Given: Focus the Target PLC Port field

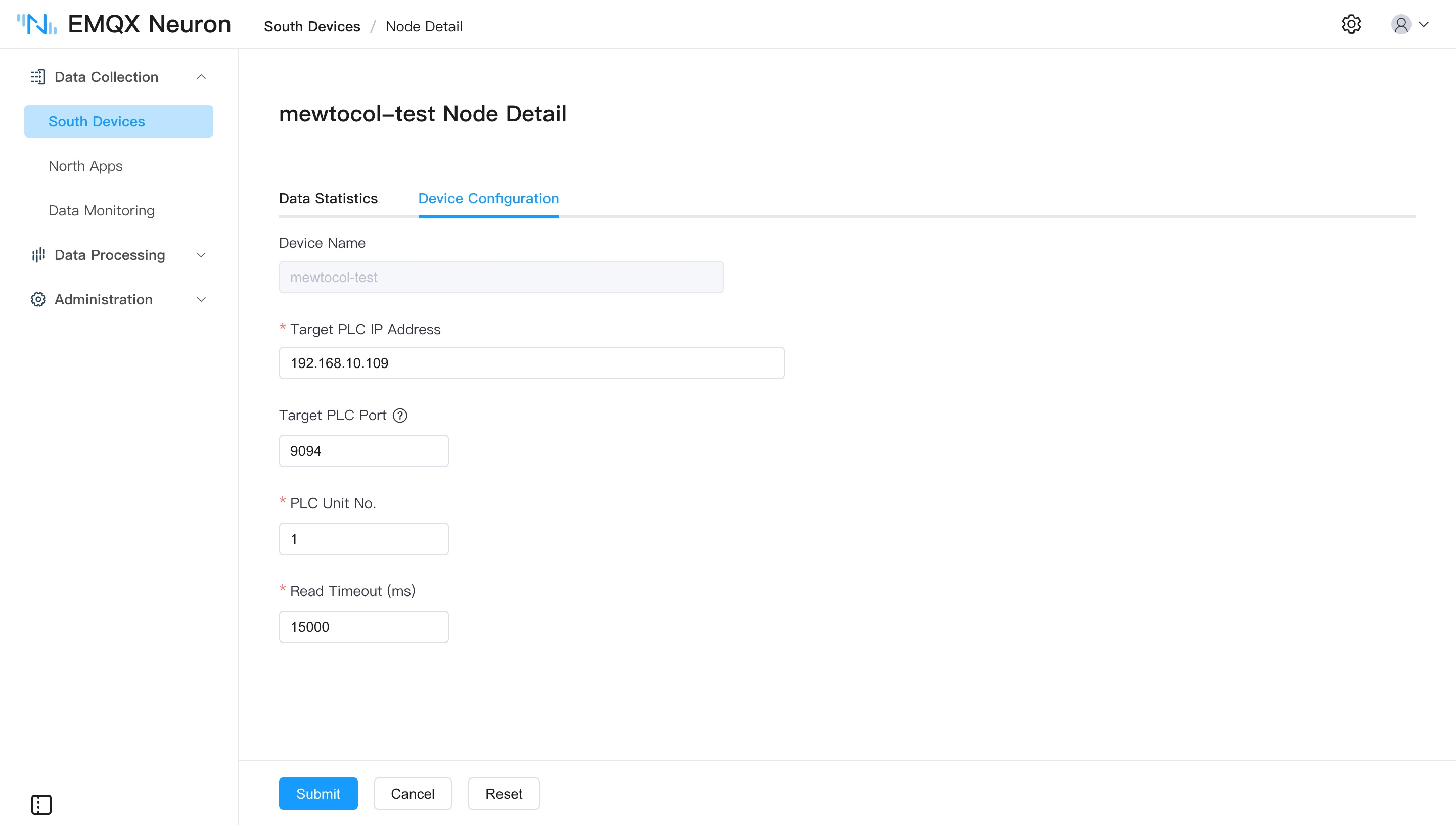Looking at the screenshot, I should 363,451.
